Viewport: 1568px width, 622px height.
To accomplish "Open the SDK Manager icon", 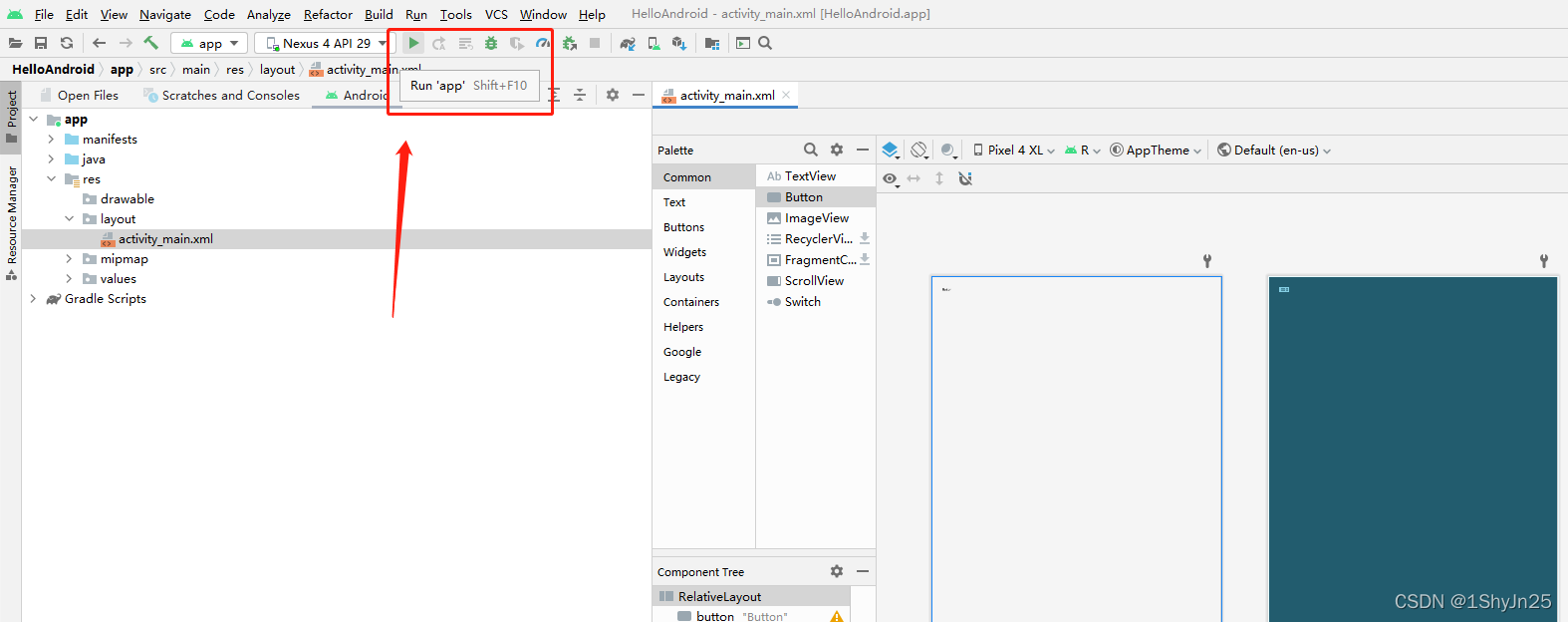I will (x=679, y=43).
